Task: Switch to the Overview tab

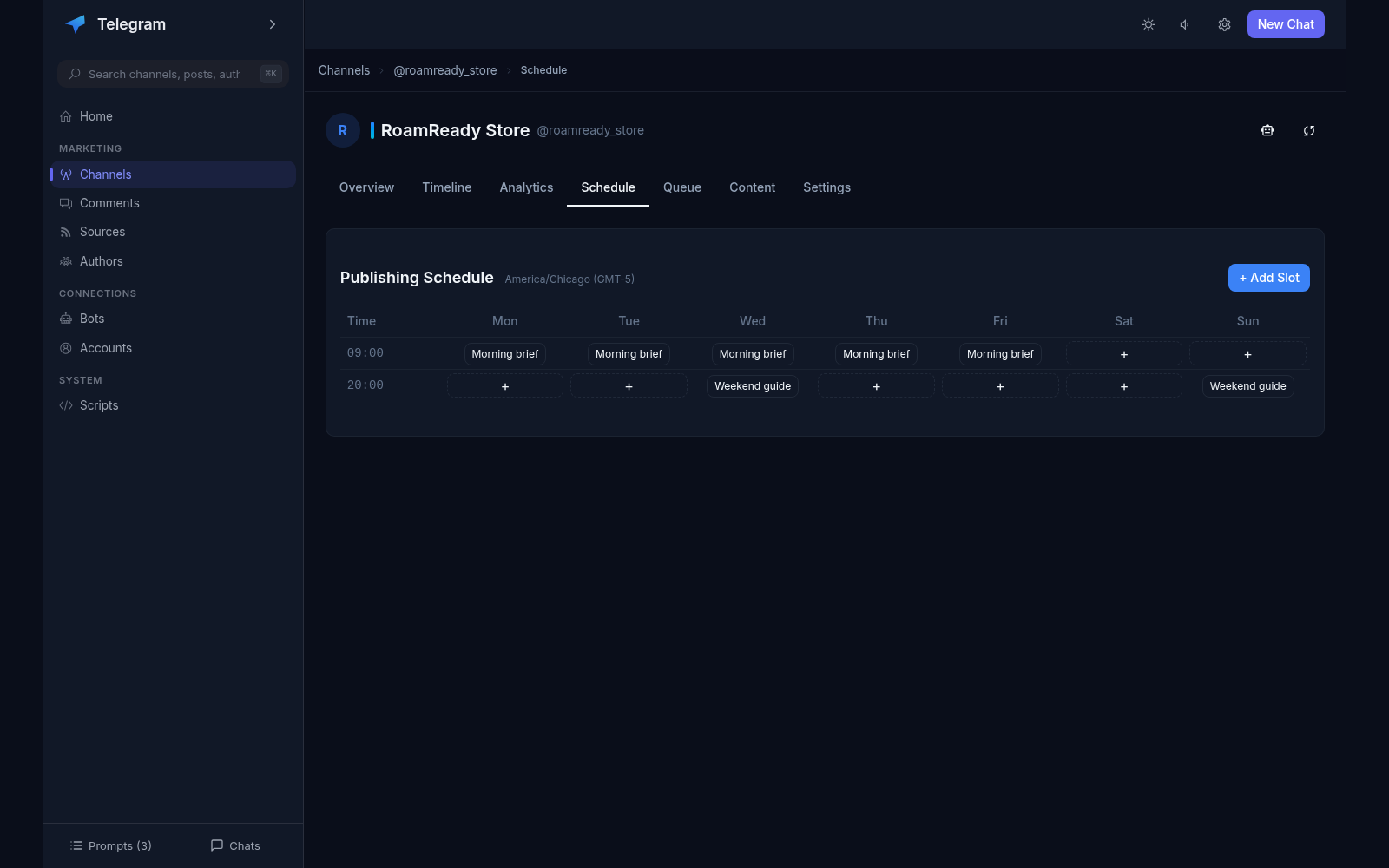Action: point(366,187)
